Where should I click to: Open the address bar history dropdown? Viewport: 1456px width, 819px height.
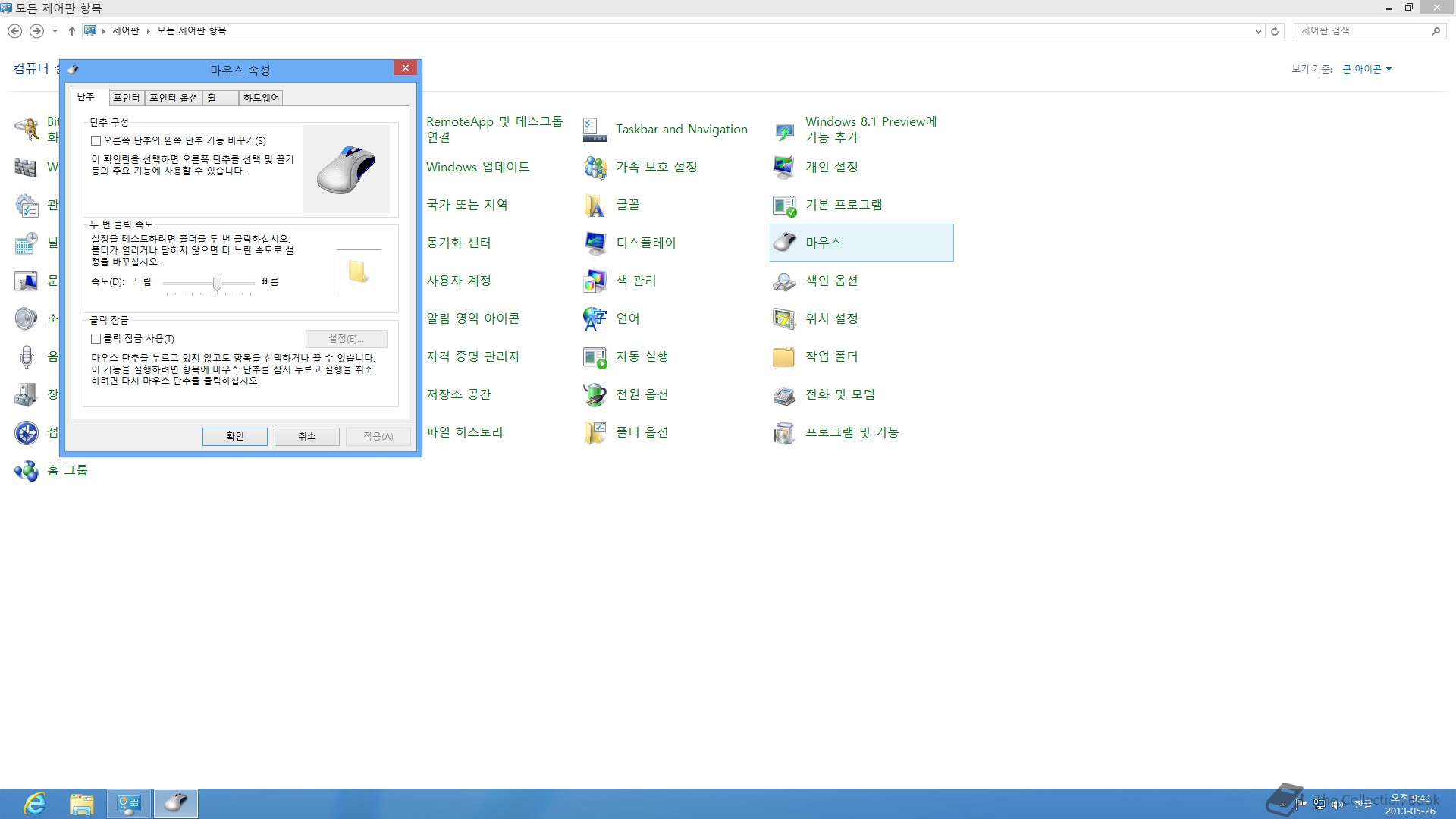tap(1258, 31)
